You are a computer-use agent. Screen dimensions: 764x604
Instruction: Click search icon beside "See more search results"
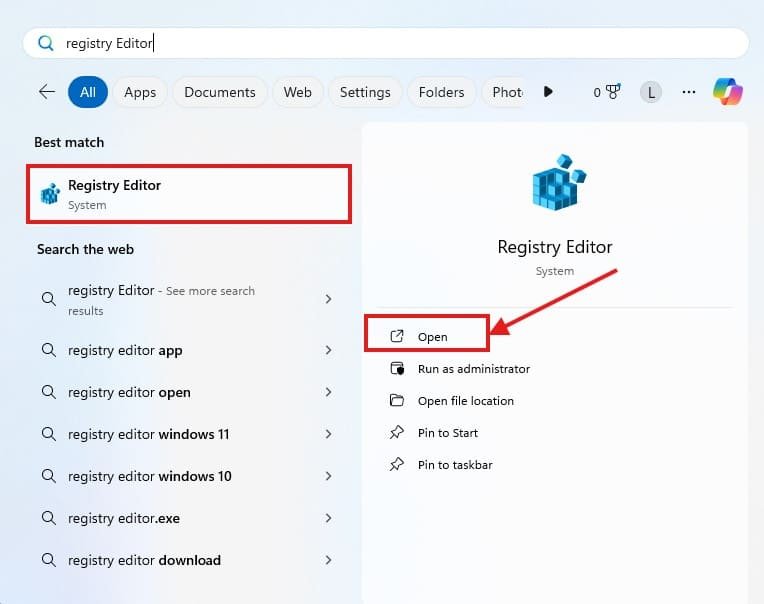[49, 299]
